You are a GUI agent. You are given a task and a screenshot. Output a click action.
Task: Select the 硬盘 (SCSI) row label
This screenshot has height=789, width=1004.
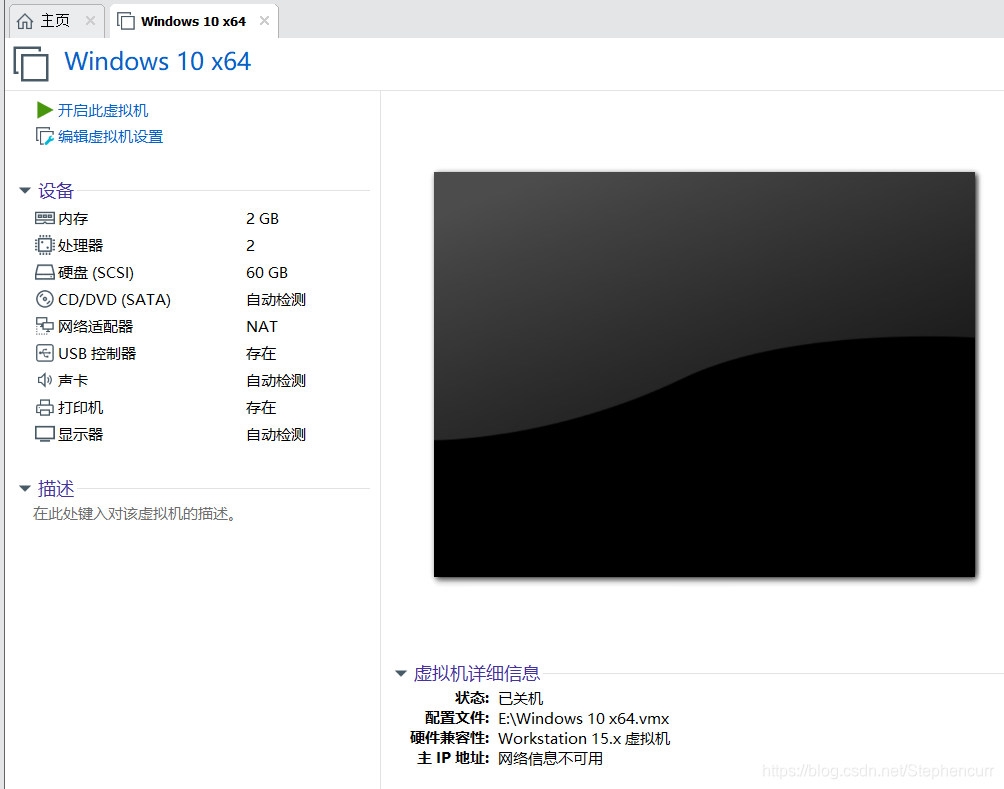(x=96, y=273)
